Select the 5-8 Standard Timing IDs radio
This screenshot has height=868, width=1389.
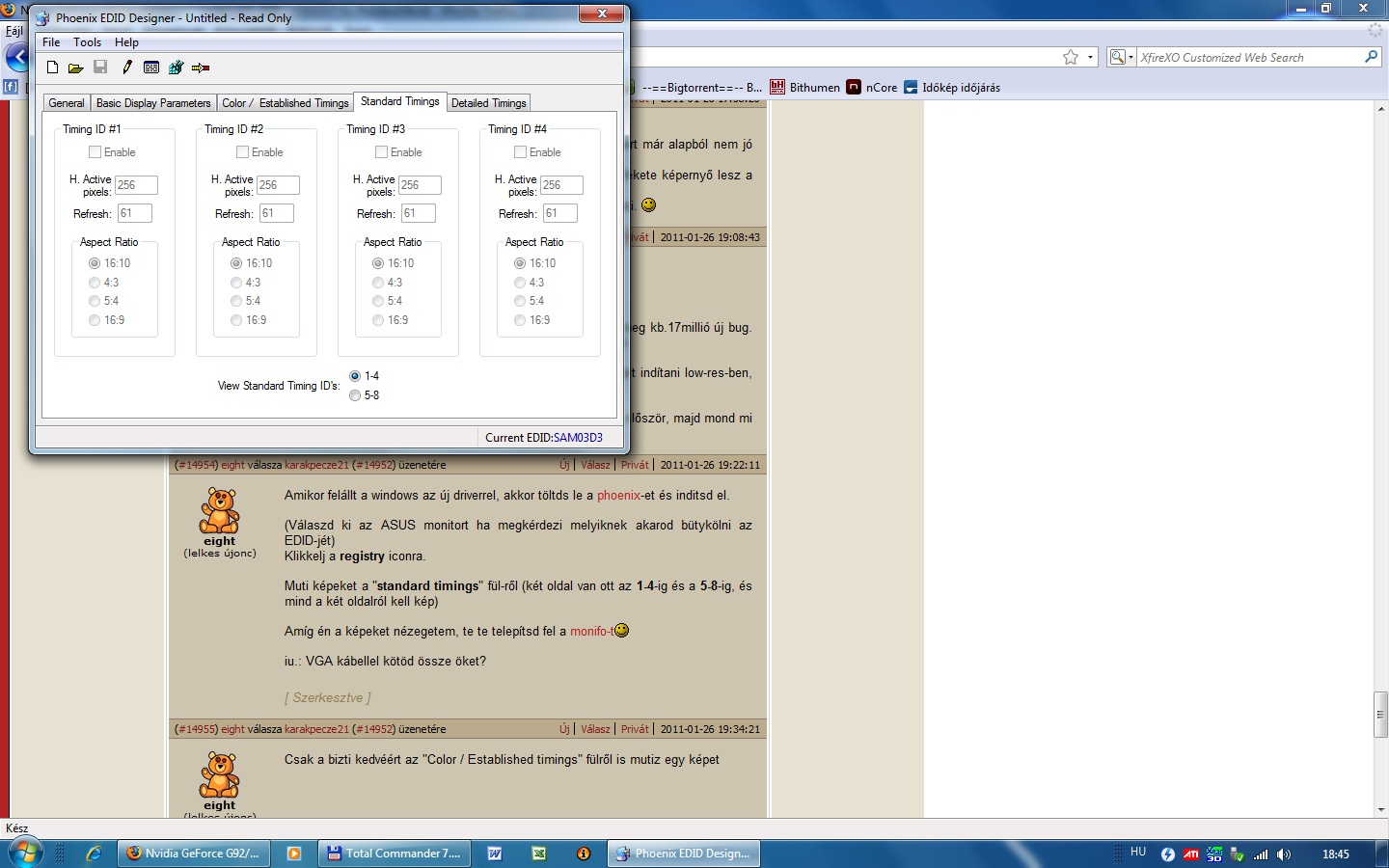click(x=355, y=395)
